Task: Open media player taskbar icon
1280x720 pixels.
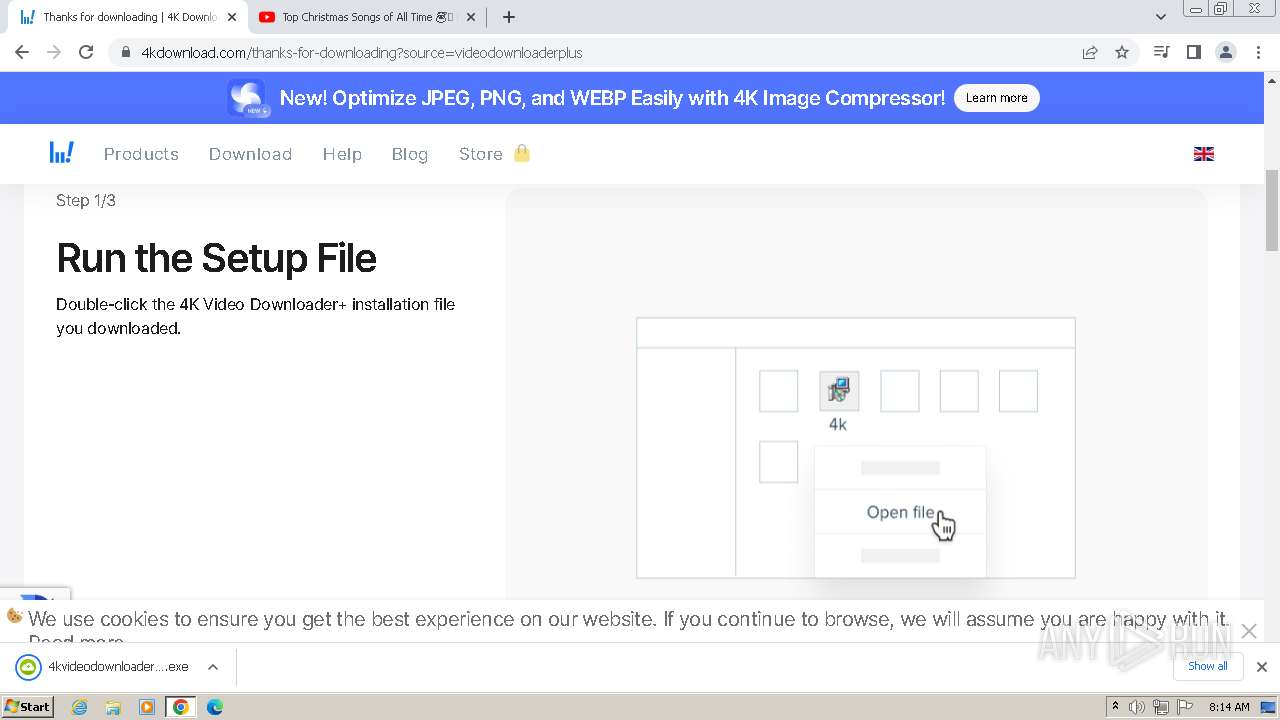Action: tap(147, 707)
